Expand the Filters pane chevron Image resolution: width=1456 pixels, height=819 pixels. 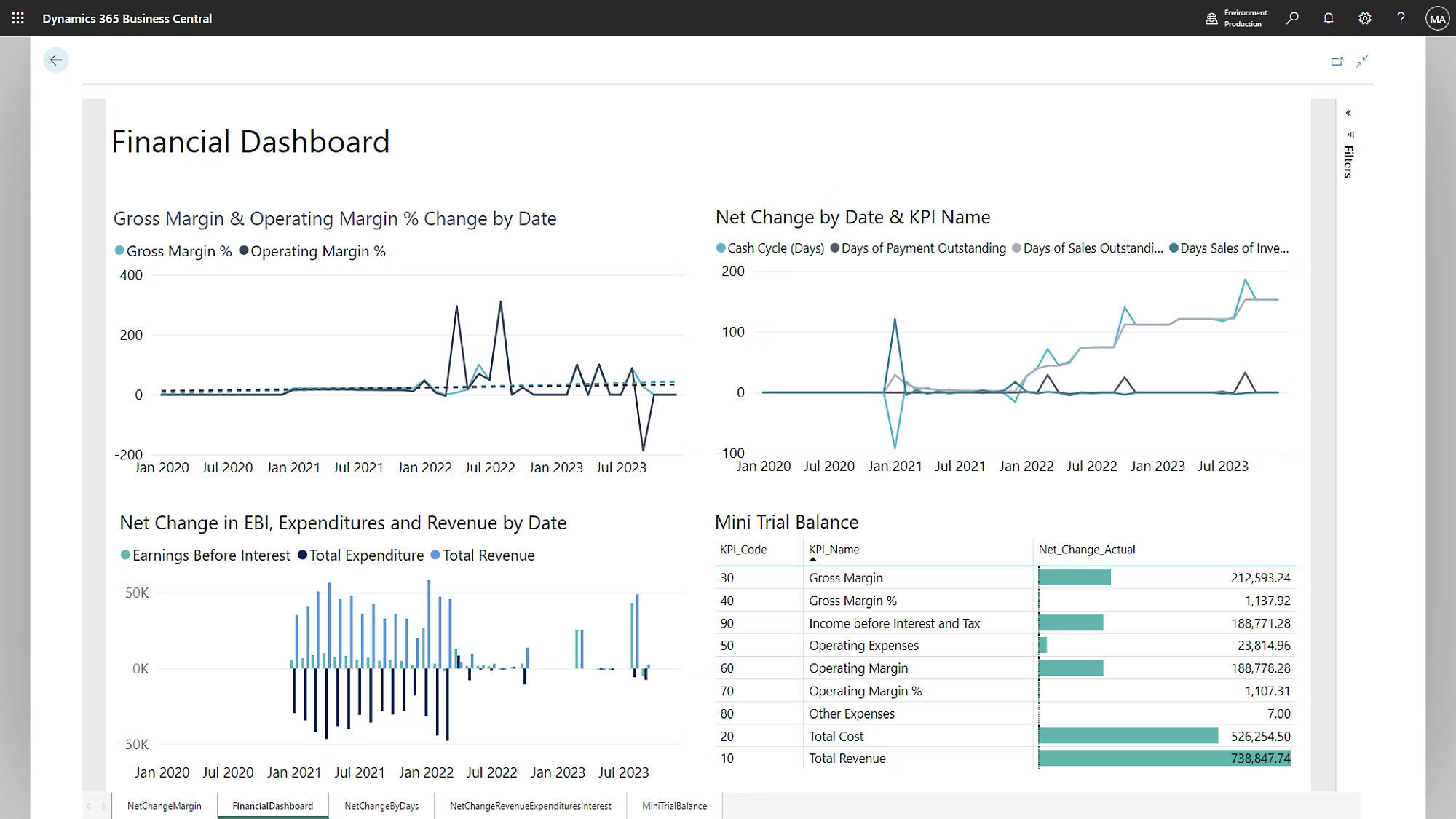[x=1348, y=113]
